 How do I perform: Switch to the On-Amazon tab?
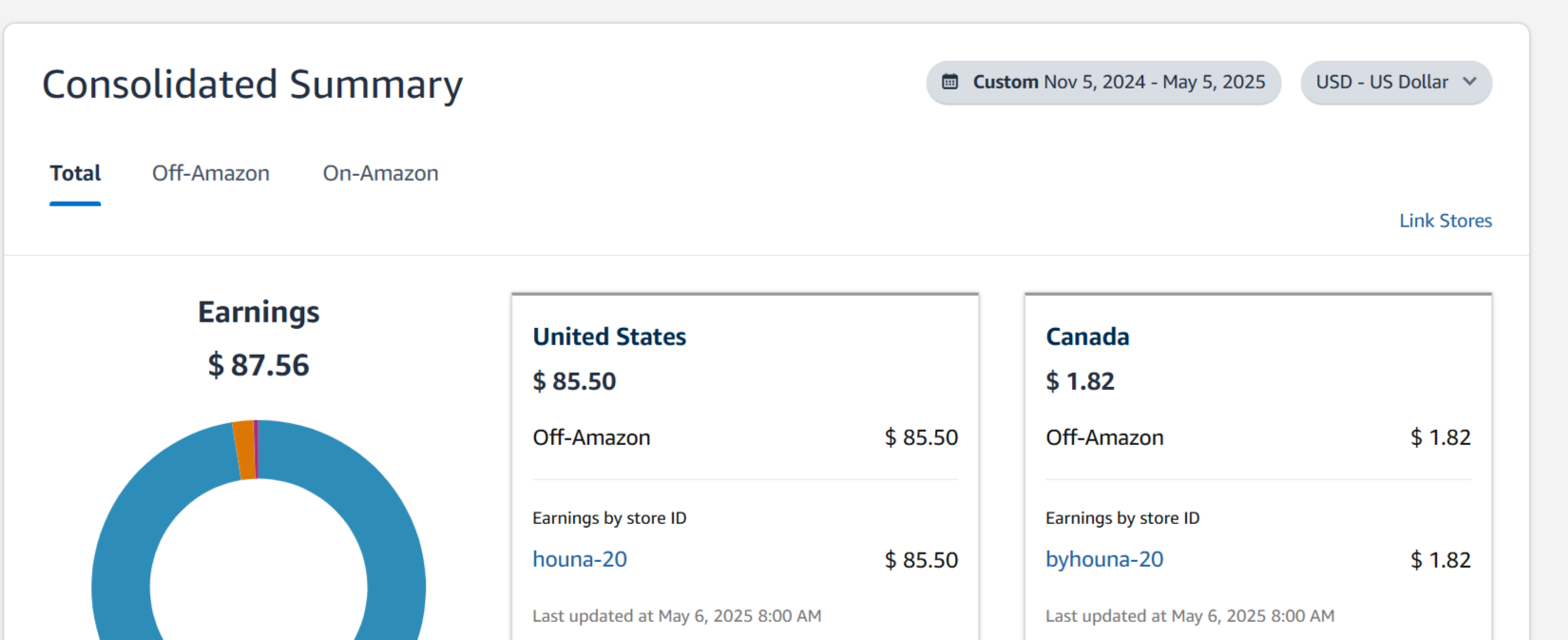(x=380, y=173)
